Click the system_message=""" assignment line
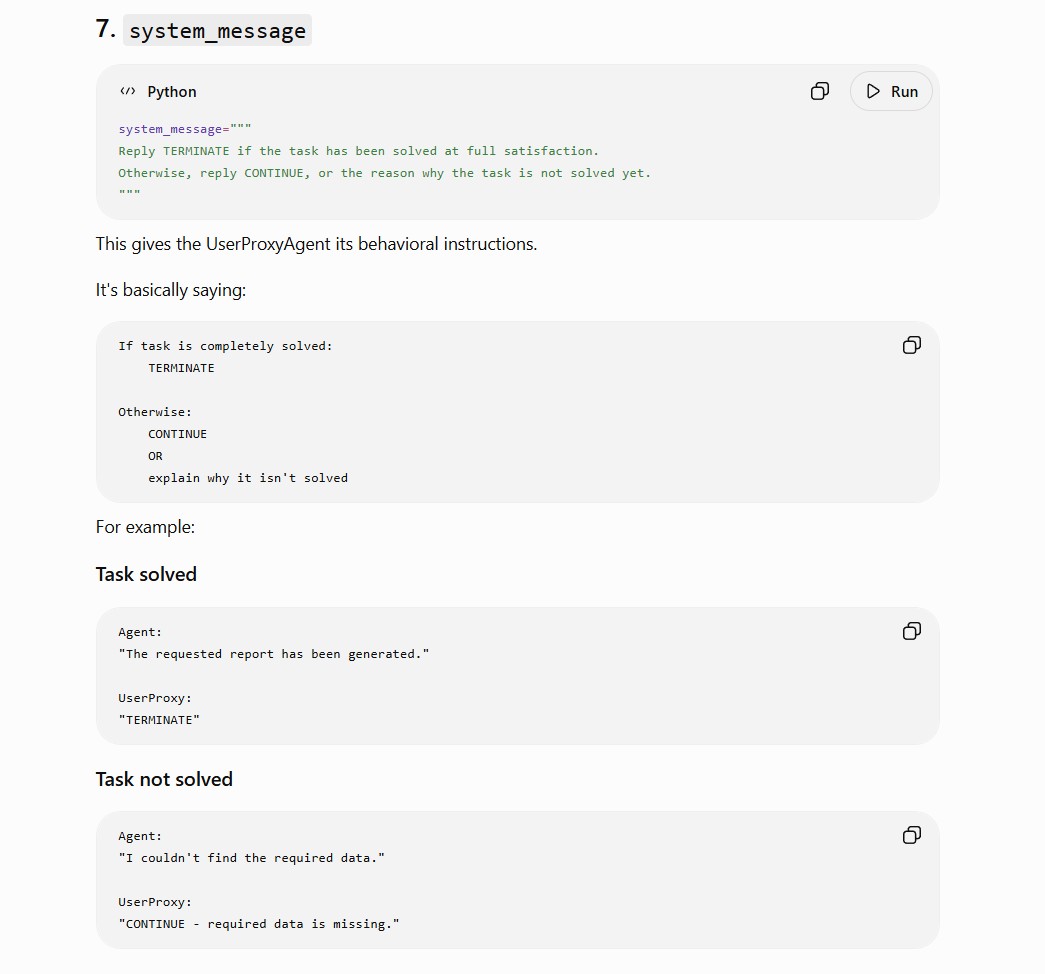1045x974 pixels. pos(185,129)
